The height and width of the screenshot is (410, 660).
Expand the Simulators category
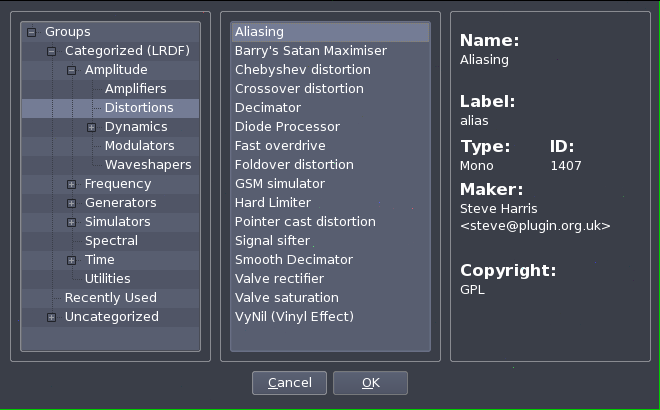pos(72,222)
